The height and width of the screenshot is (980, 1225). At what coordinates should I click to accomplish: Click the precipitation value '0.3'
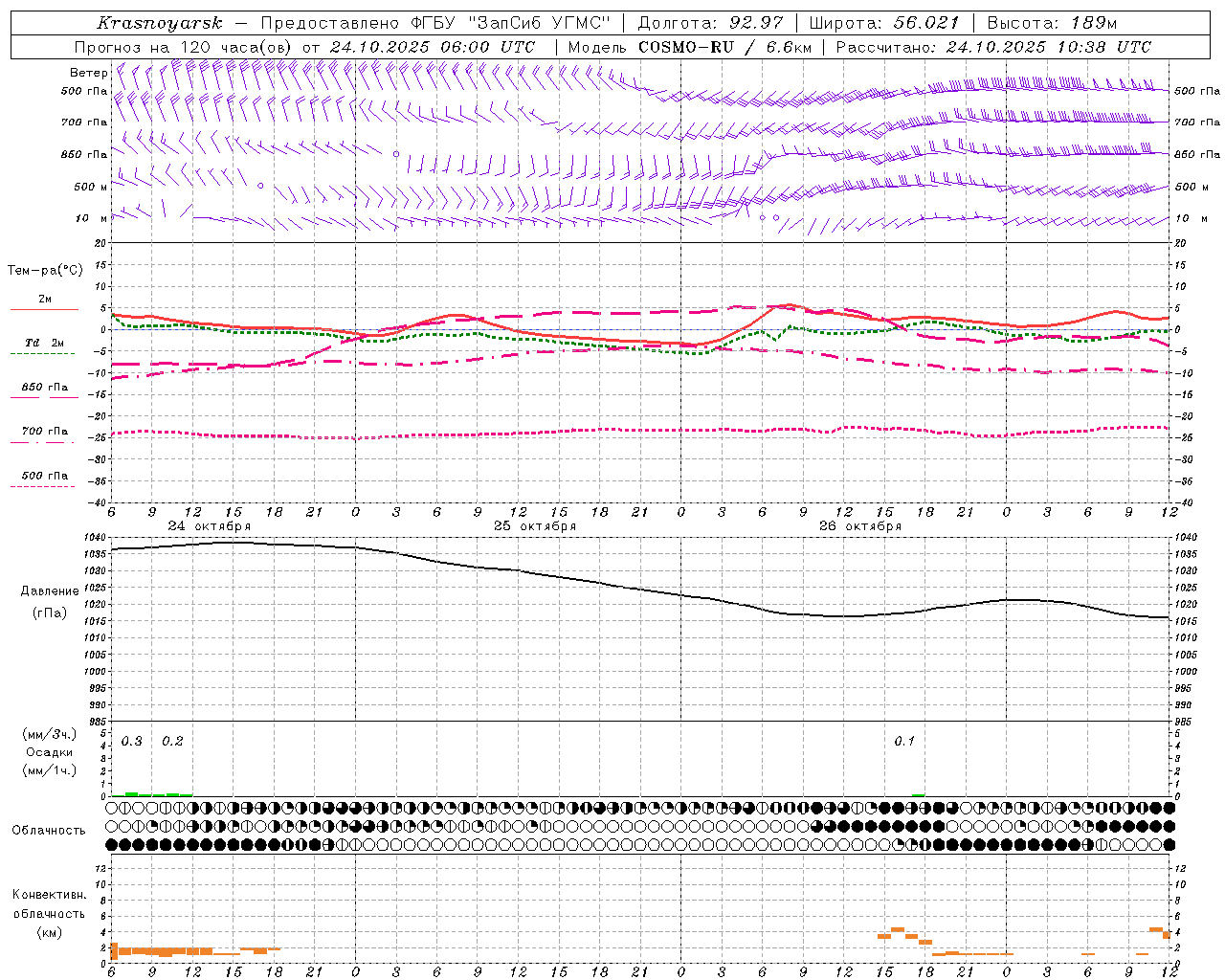click(132, 742)
